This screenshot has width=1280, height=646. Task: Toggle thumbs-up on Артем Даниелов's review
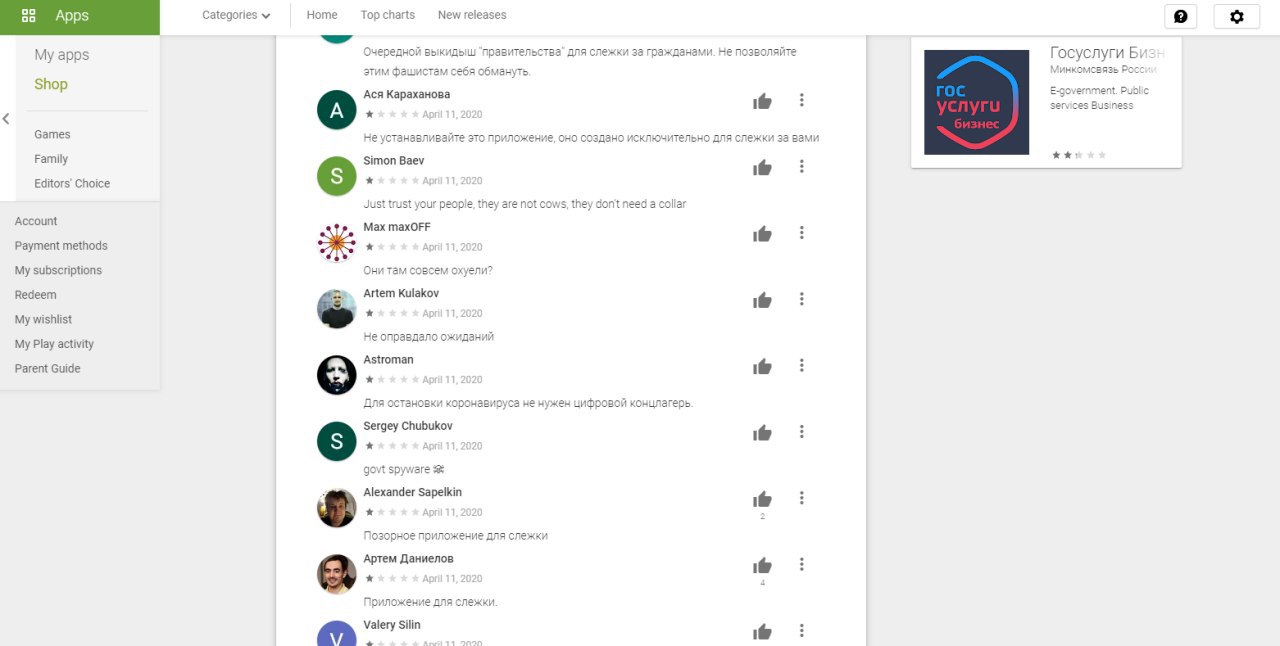762,565
